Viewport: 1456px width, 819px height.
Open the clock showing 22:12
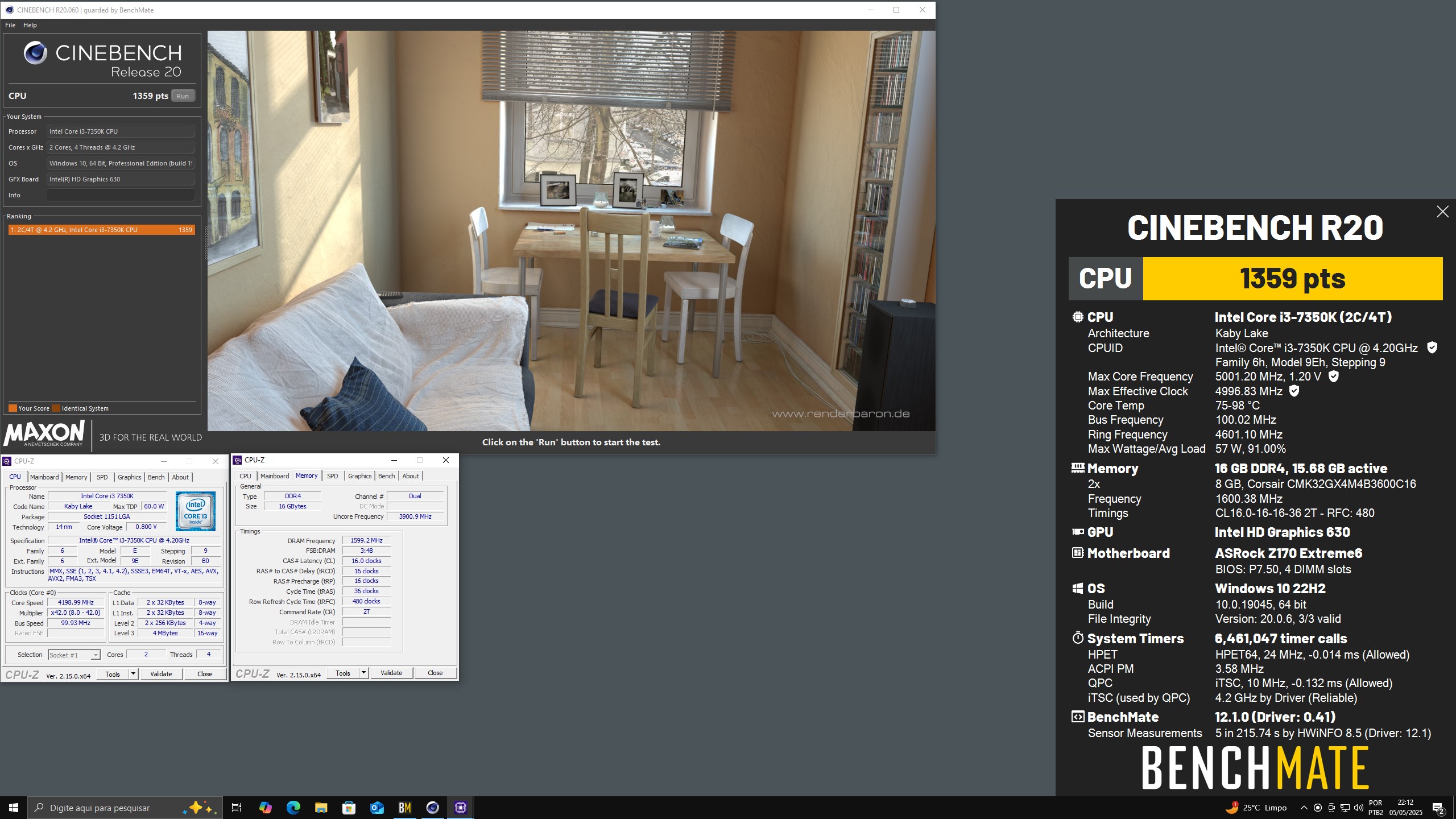coord(1405,808)
